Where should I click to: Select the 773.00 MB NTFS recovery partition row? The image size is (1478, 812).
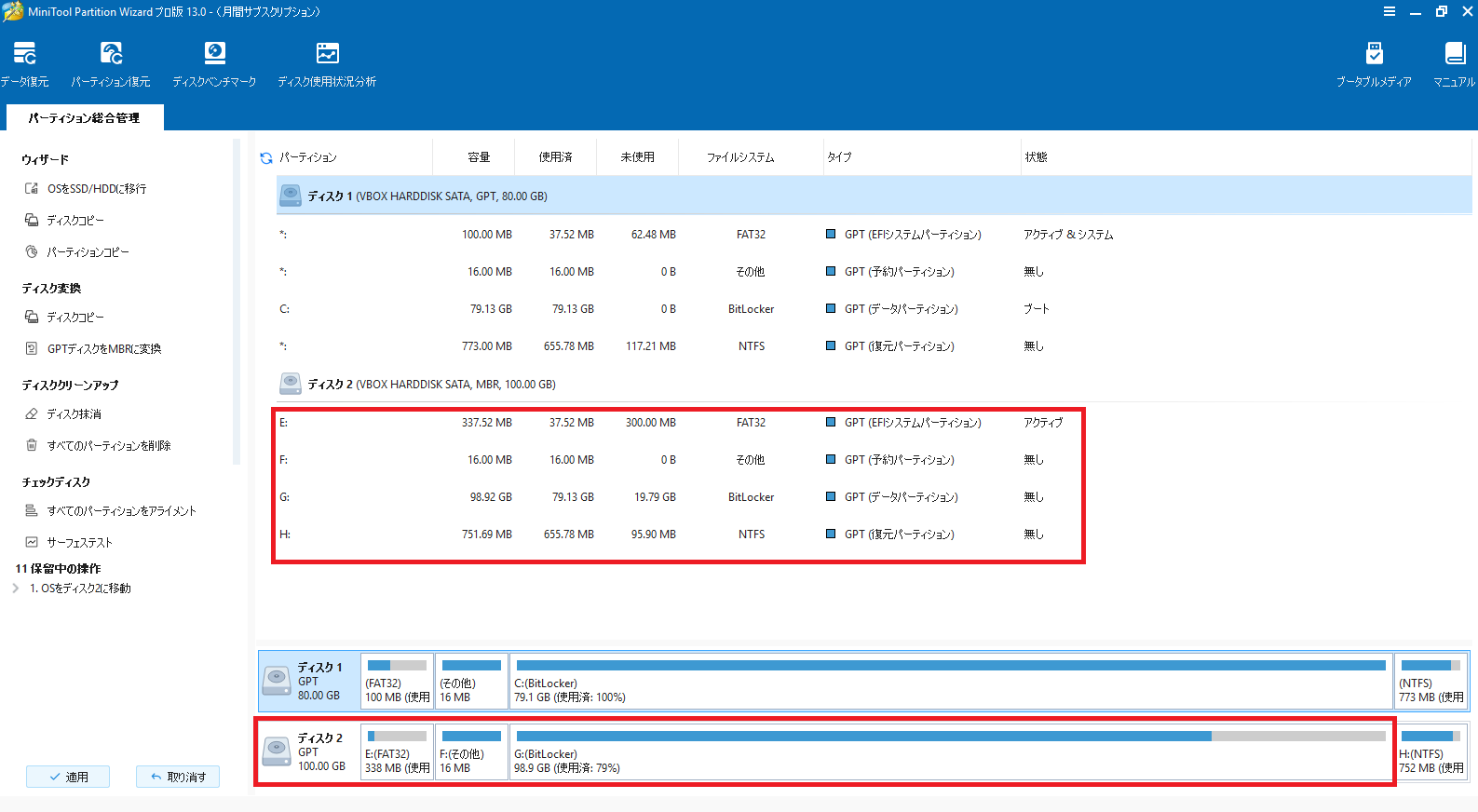tap(875, 345)
